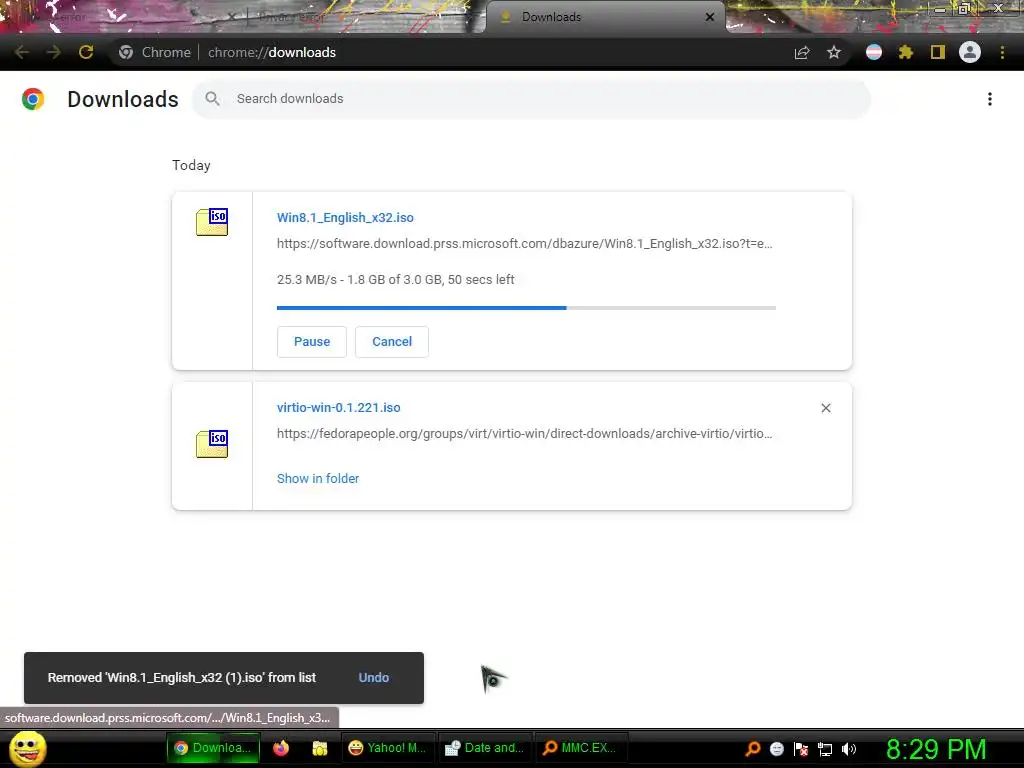Open the virtio-win-0.1.221.iso filename link

click(x=338, y=408)
